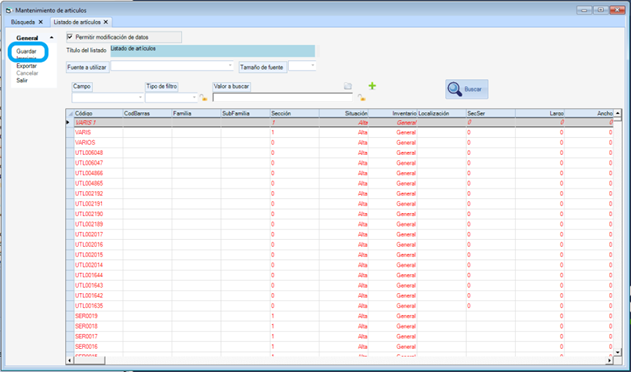This screenshot has height=372, width=631.
Task: Select the SER0019 code cell
Action: [99, 316]
